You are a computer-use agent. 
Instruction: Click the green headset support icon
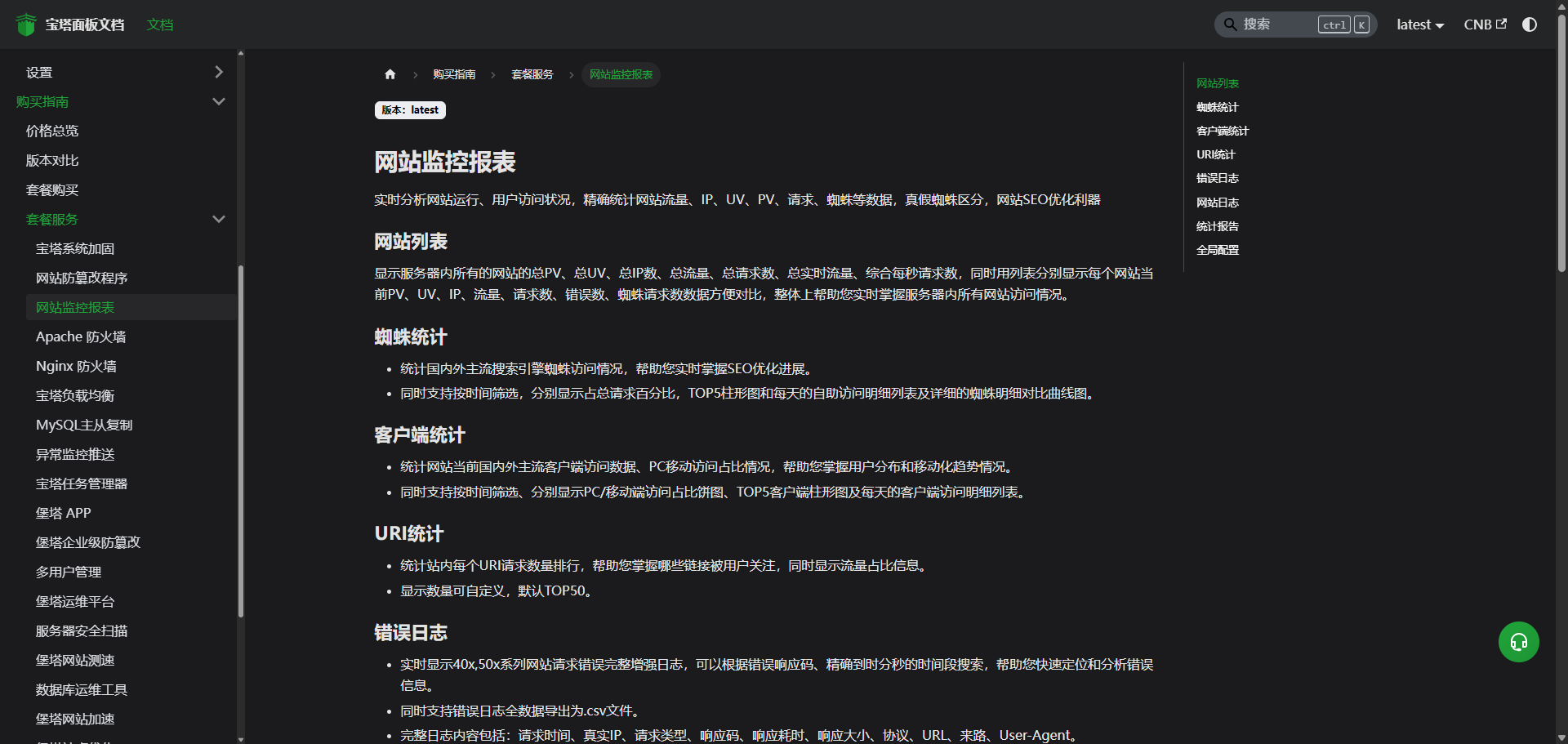tap(1519, 642)
